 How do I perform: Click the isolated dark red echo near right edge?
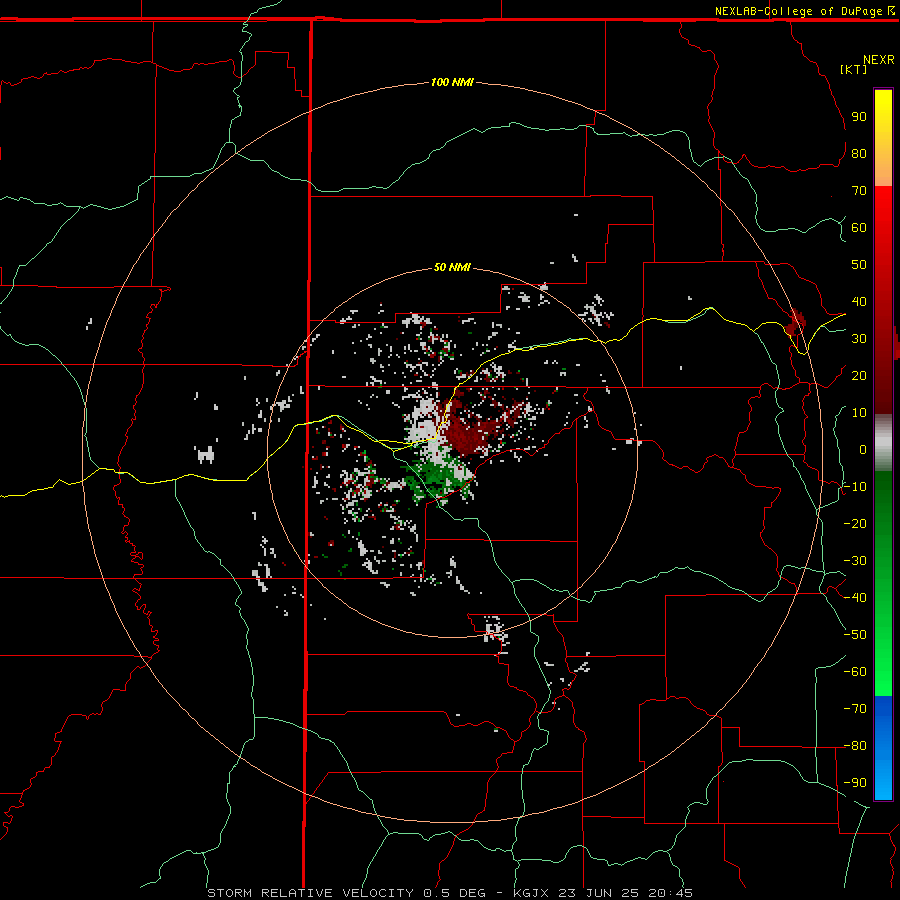click(x=796, y=323)
